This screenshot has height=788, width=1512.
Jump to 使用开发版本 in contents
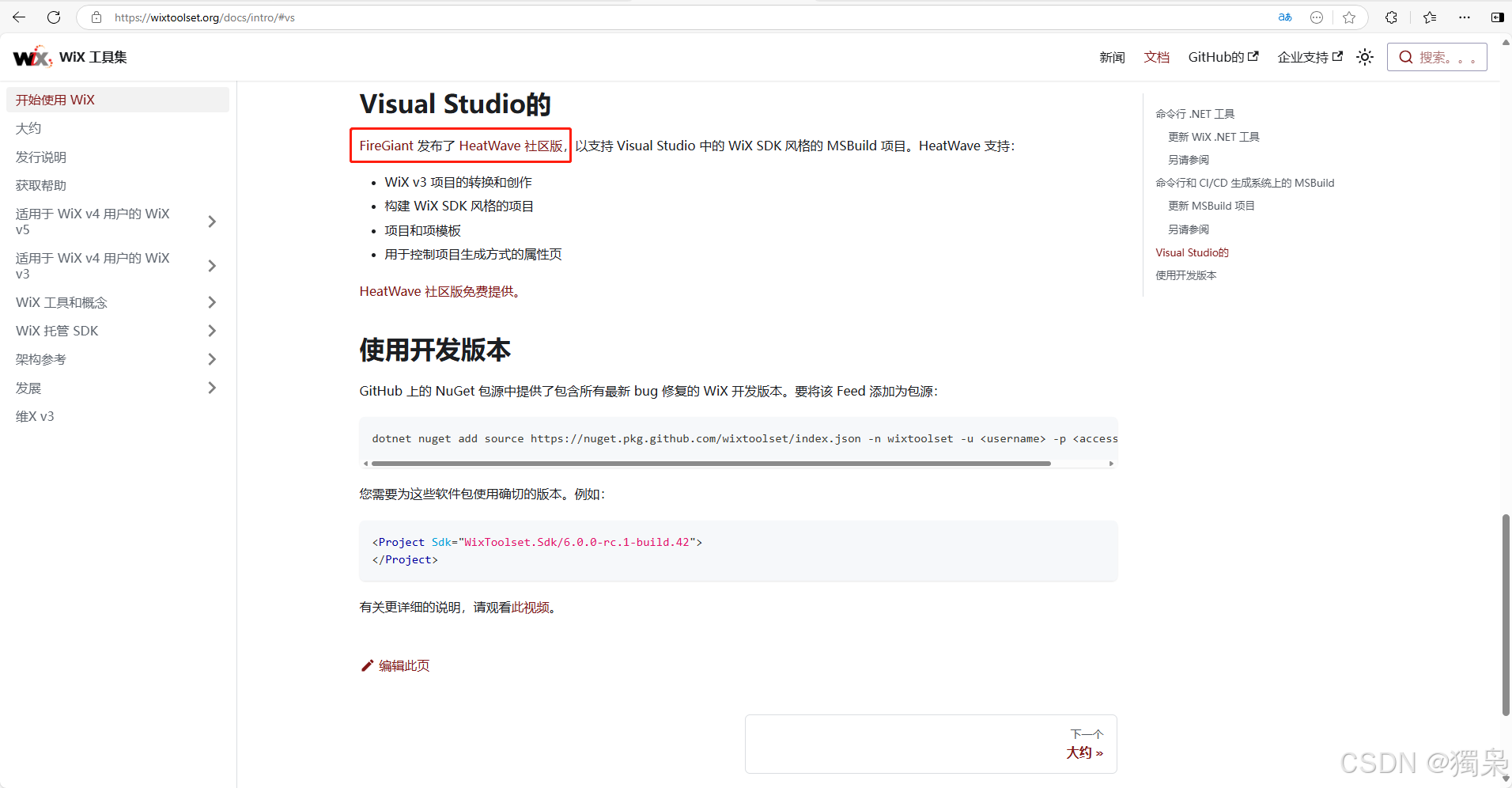[x=1185, y=275]
